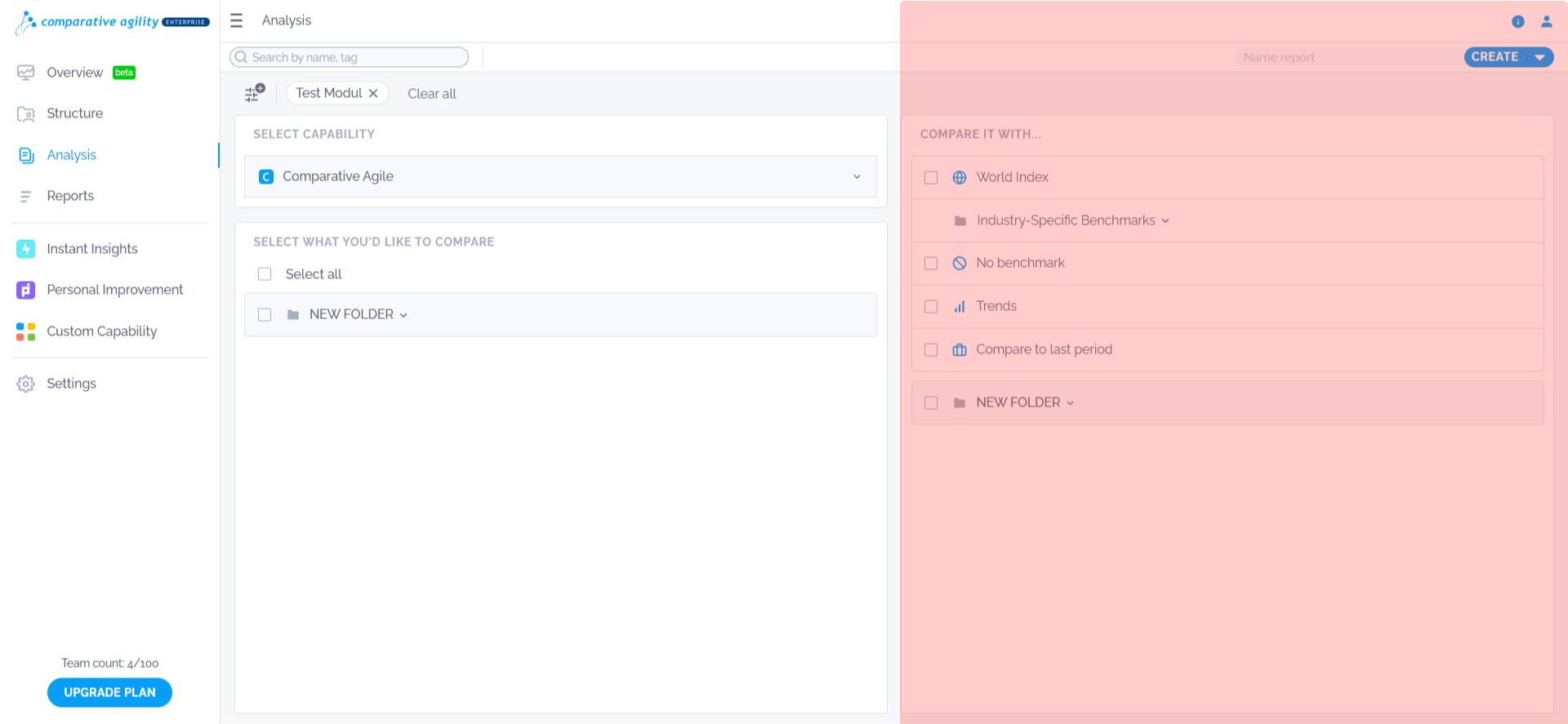Click the Trends bar chart icon
1568x724 pixels.
pos(960,307)
